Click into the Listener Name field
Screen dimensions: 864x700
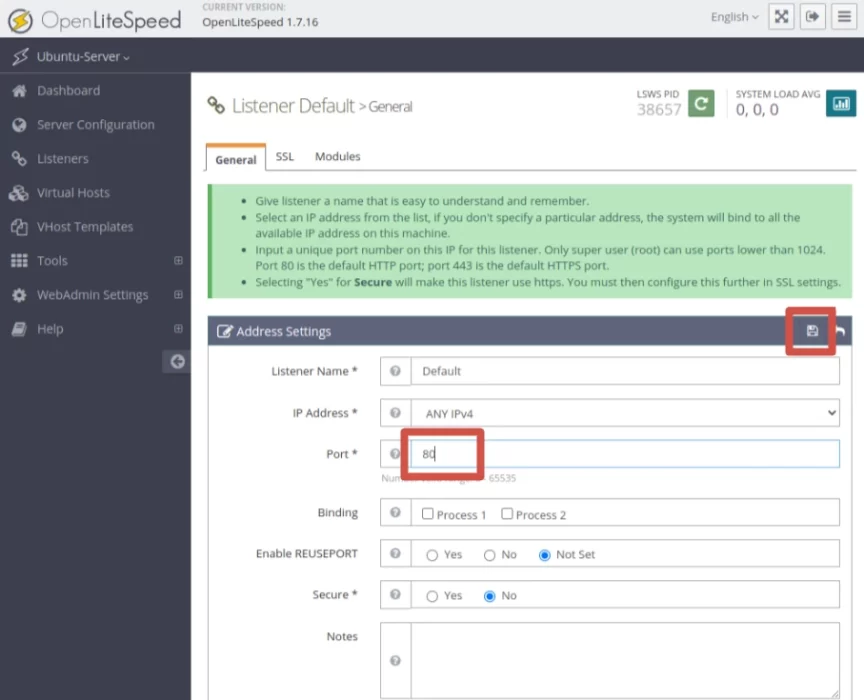[625, 371]
